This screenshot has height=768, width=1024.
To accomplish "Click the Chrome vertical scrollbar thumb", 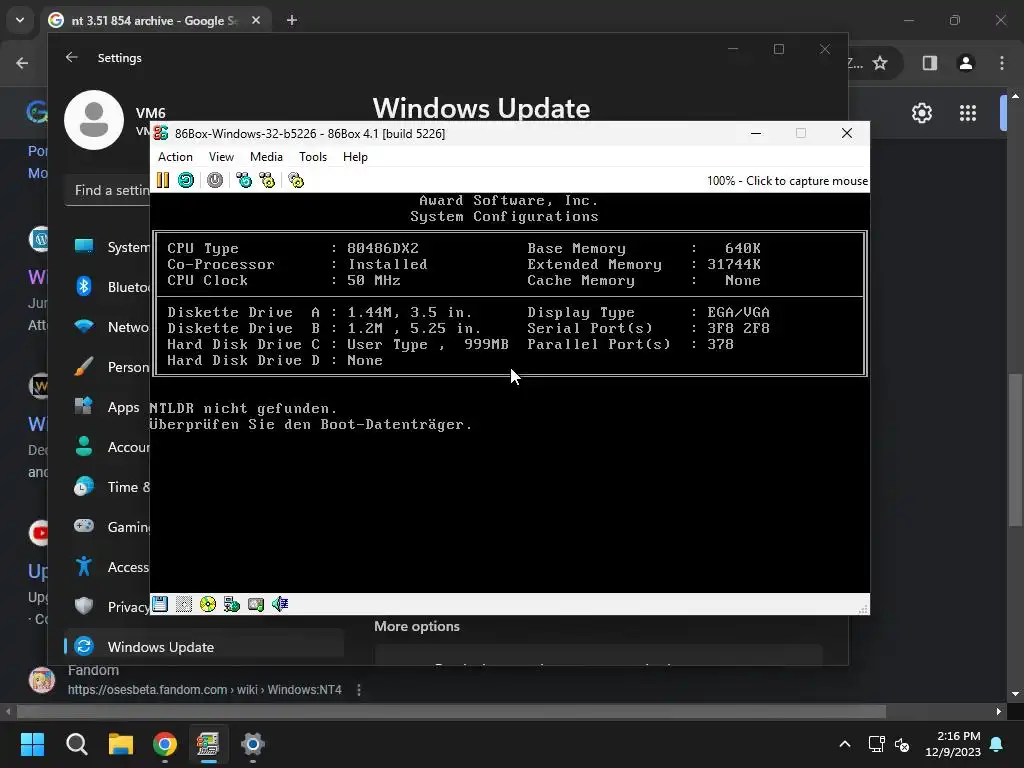I will click(x=1015, y=449).
